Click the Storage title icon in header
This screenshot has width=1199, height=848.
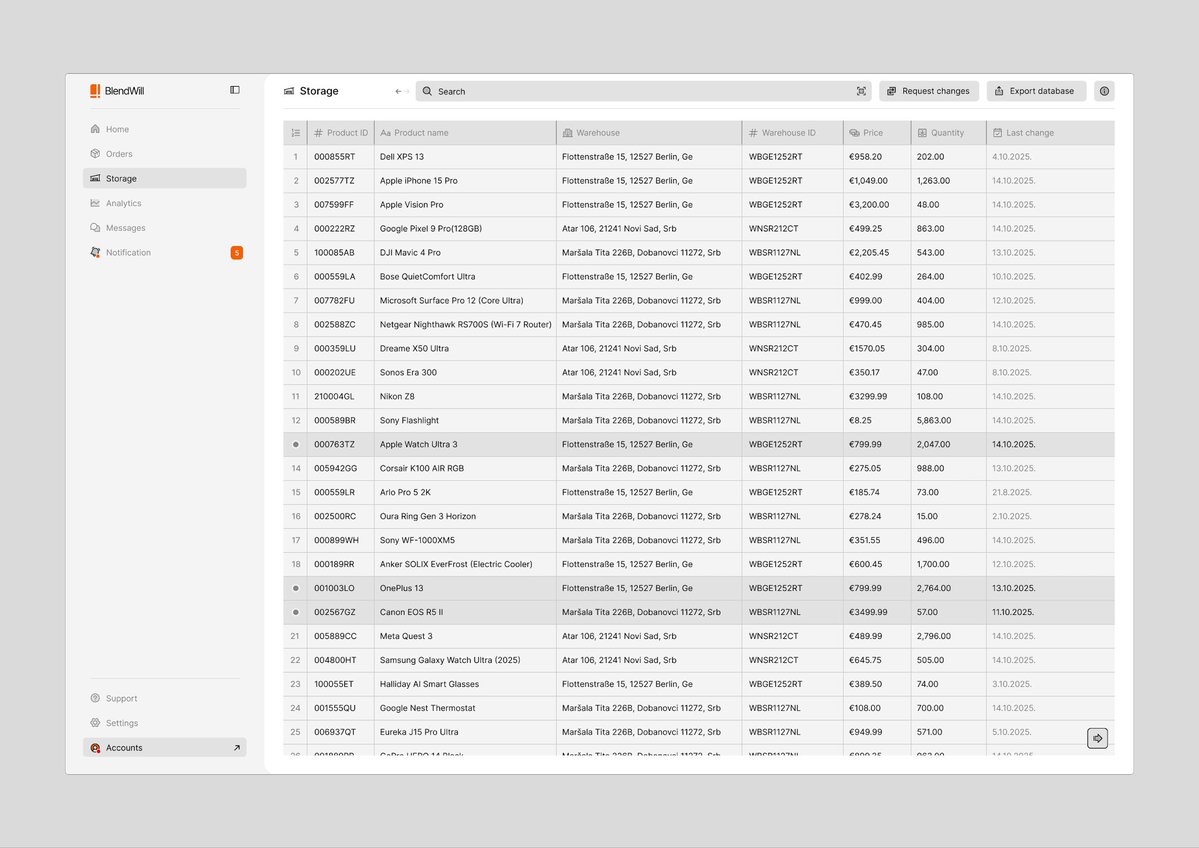coord(289,91)
